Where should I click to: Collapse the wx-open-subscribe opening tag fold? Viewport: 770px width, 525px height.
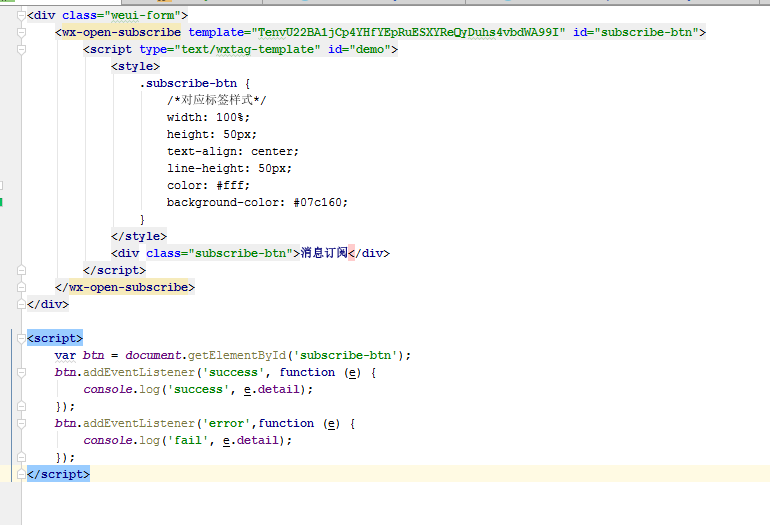click(21, 33)
